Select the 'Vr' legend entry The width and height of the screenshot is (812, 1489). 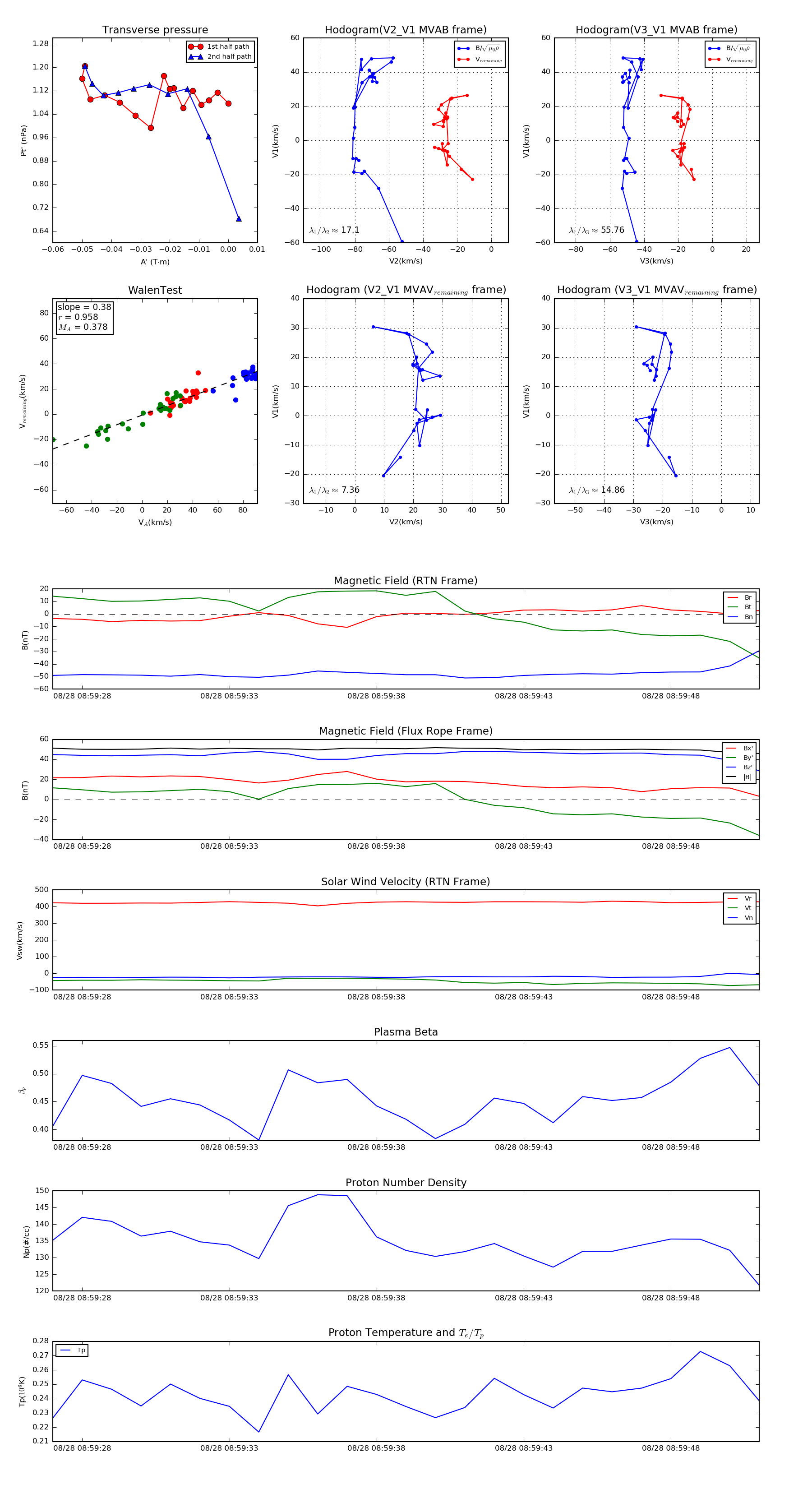click(x=740, y=898)
